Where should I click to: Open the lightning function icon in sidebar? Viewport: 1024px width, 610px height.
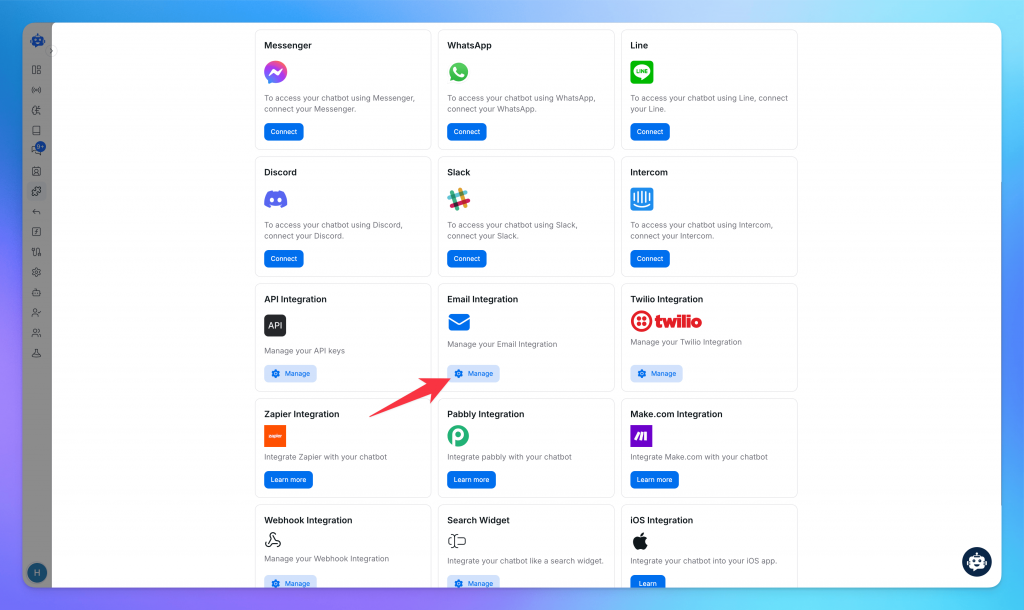(37, 232)
